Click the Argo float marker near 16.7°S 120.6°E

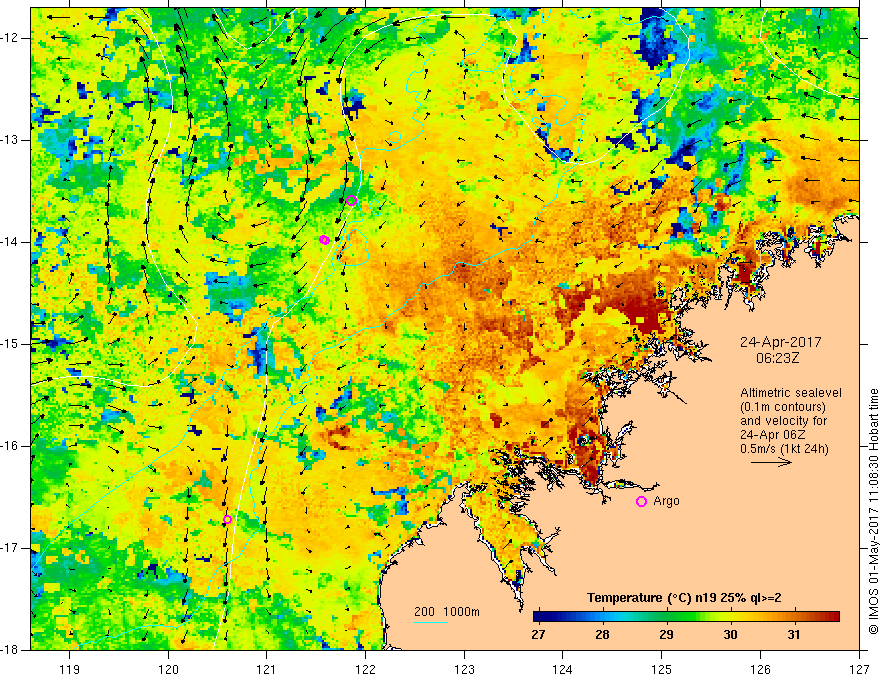[x=227, y=520]
